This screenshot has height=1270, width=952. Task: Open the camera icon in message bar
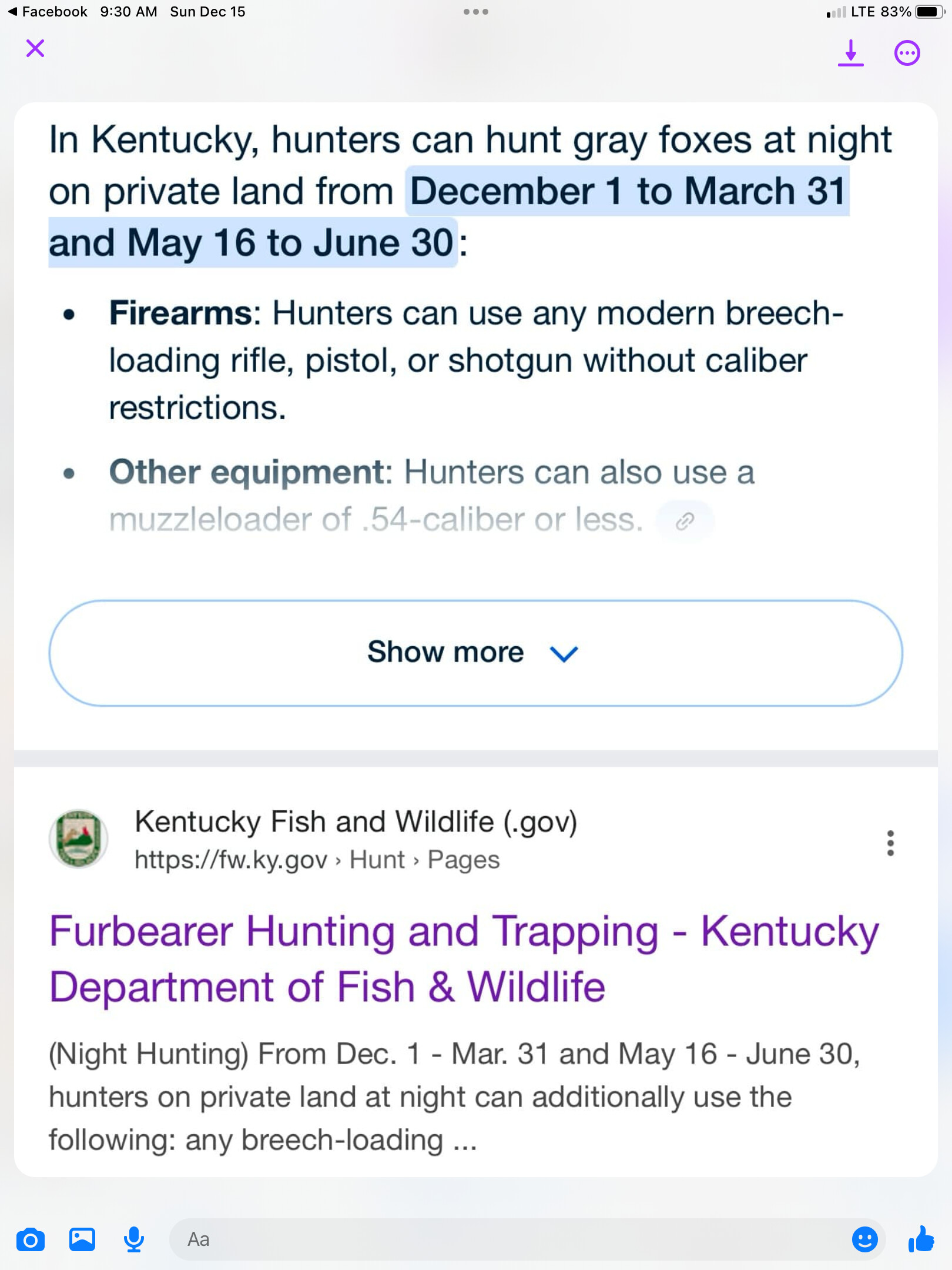click(31, 1239)
